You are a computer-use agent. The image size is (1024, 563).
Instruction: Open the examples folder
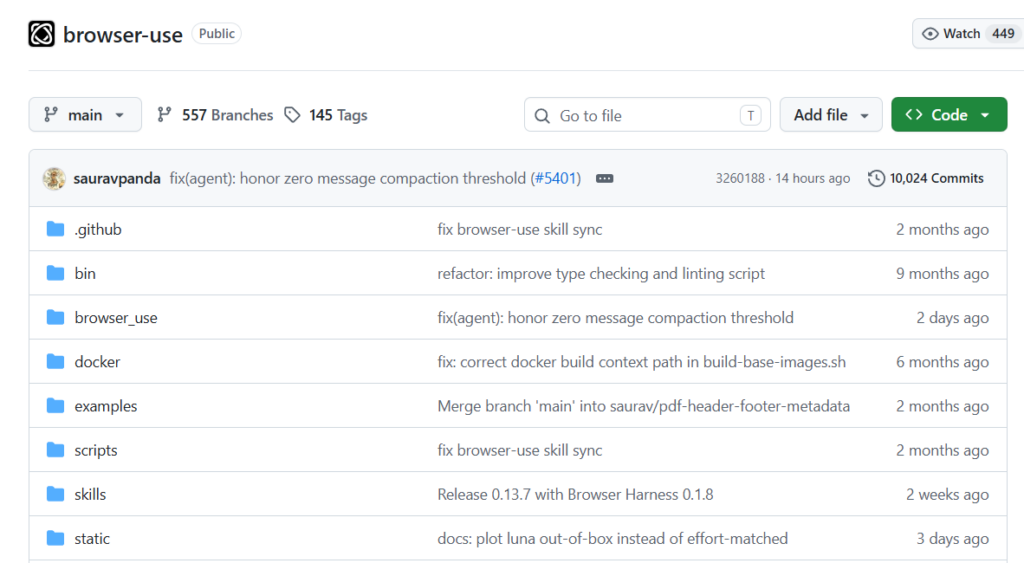(106, 406)
